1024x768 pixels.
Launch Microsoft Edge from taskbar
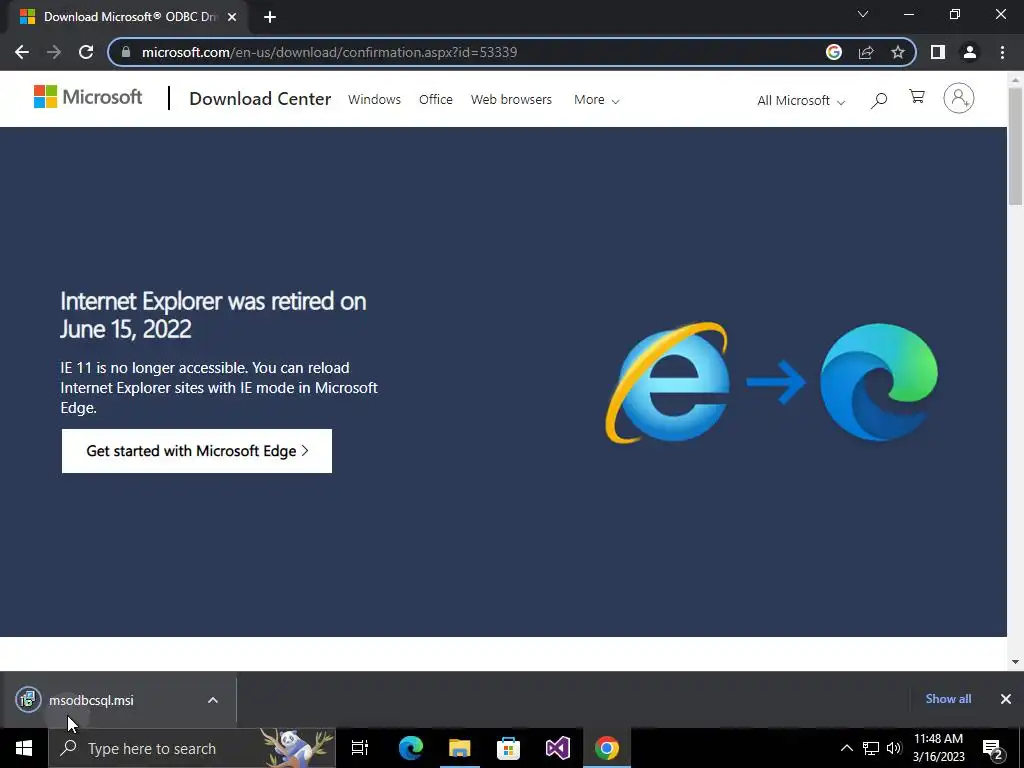tap(411, 748)
